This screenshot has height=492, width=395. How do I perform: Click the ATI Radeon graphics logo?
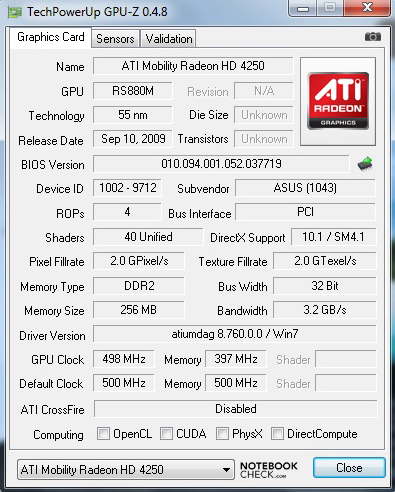pos(338,101)
